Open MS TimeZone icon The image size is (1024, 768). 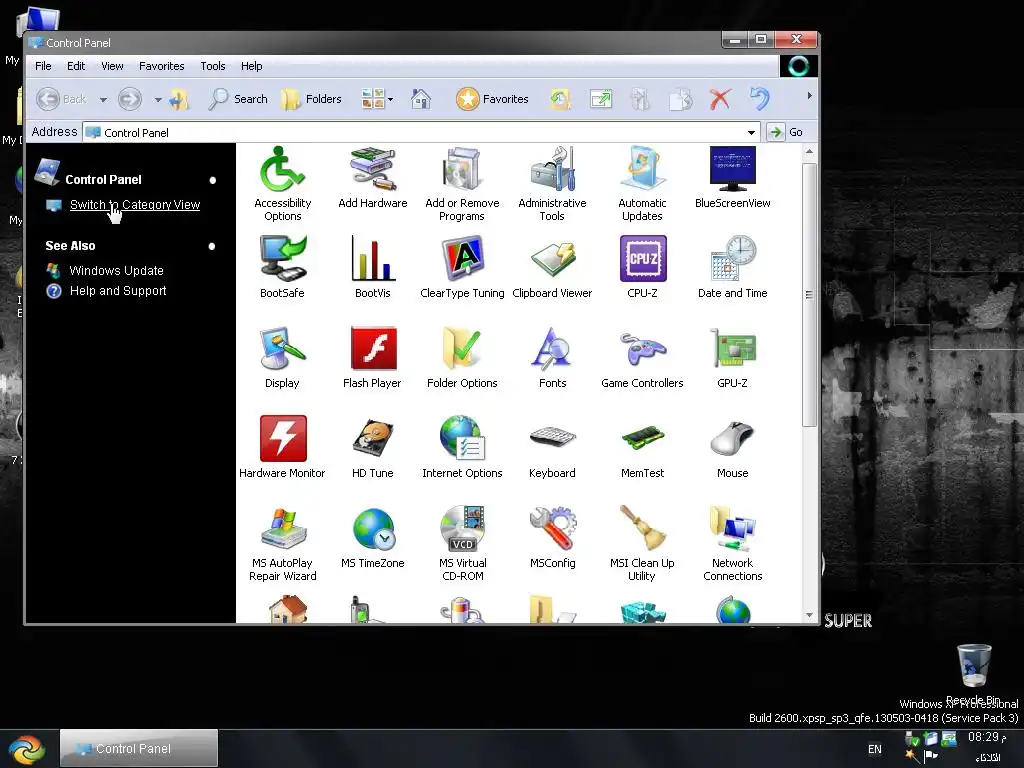(x=372, y=537)
